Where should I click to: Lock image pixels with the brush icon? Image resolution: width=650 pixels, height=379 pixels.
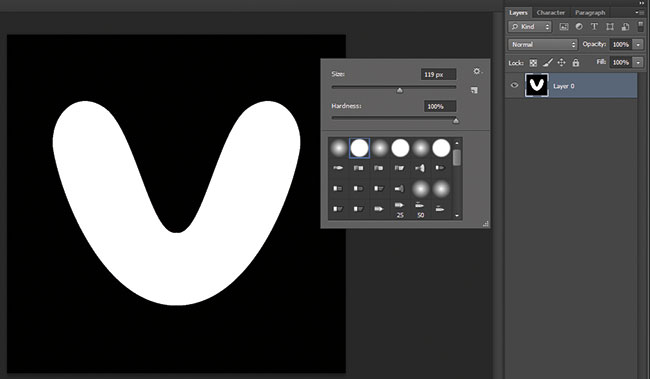[548, 63]
